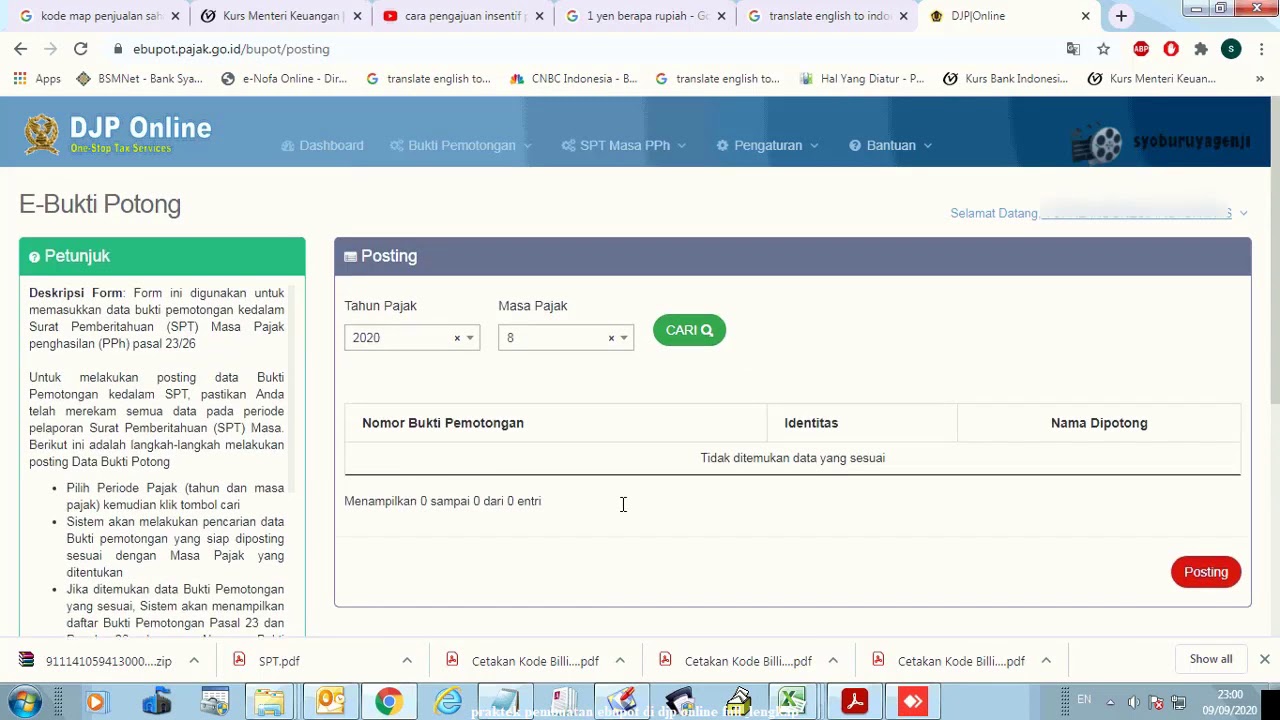Click the green CARI search button

pos(689,330)
